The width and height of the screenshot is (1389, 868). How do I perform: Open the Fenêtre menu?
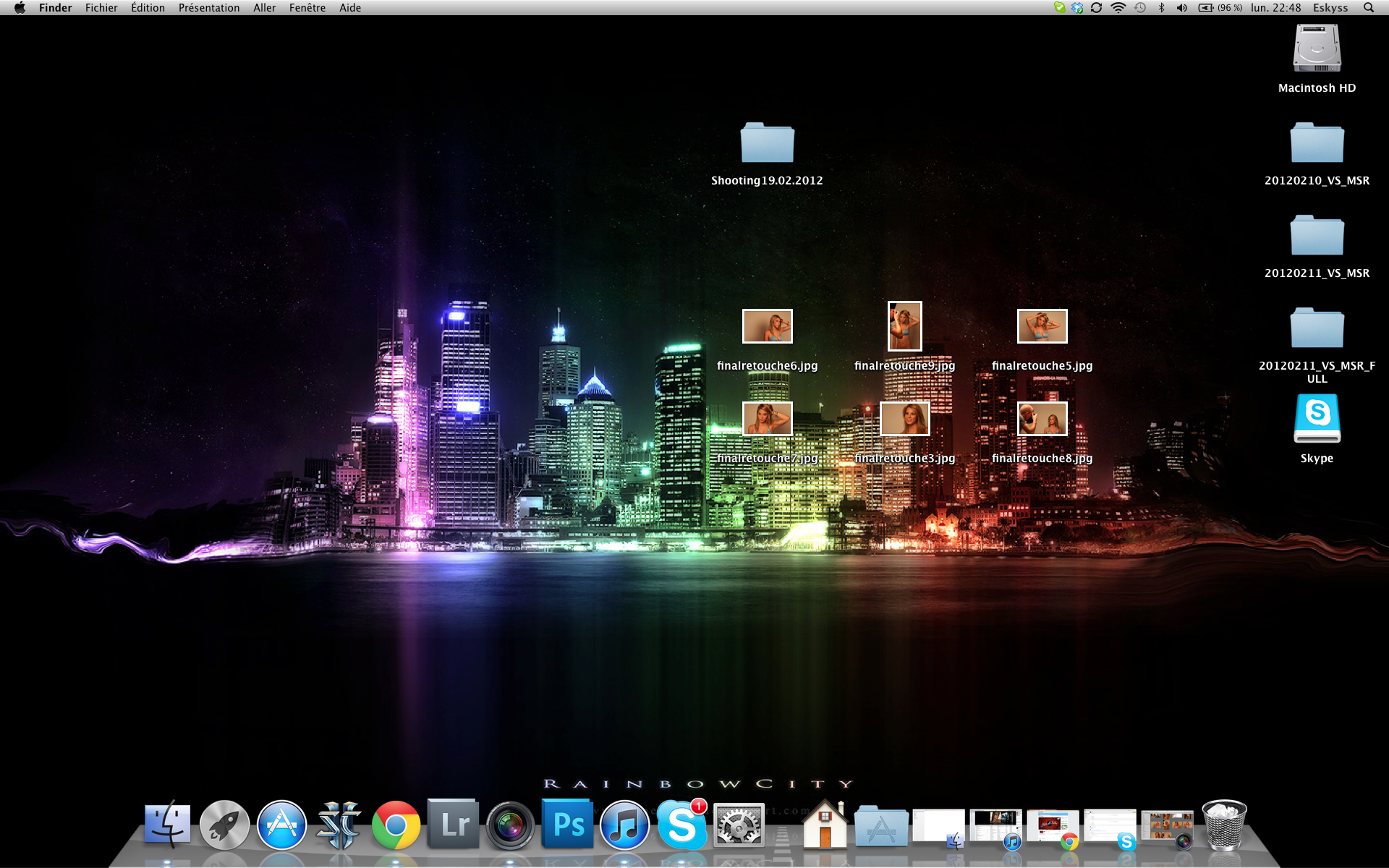point(307,8)
